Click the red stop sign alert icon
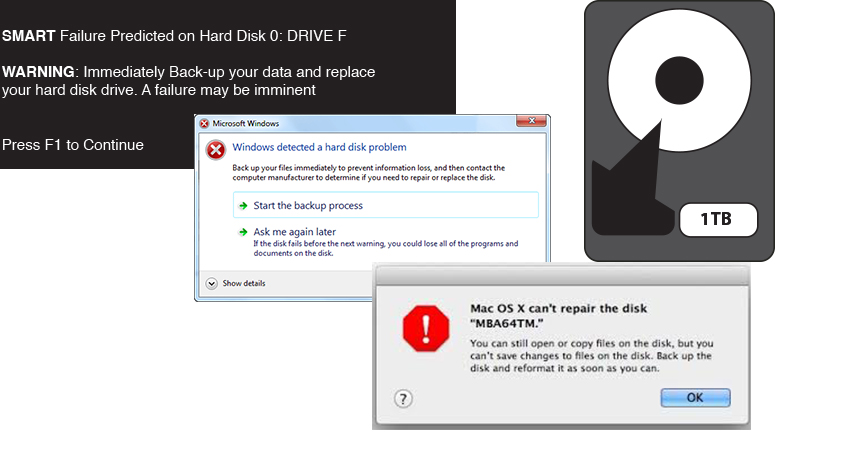 [426, 328]
